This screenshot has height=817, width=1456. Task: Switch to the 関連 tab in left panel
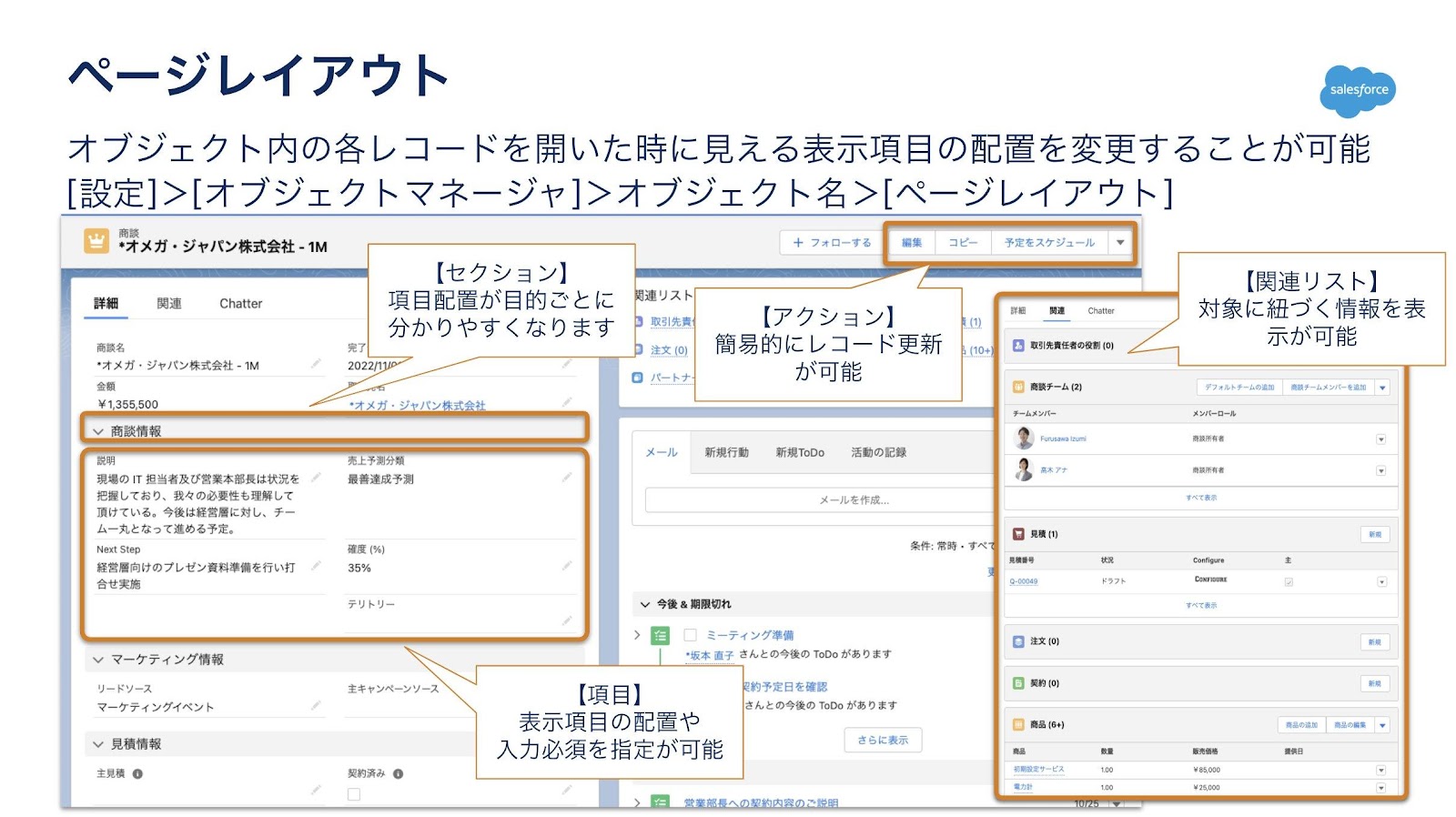(169, 304)
